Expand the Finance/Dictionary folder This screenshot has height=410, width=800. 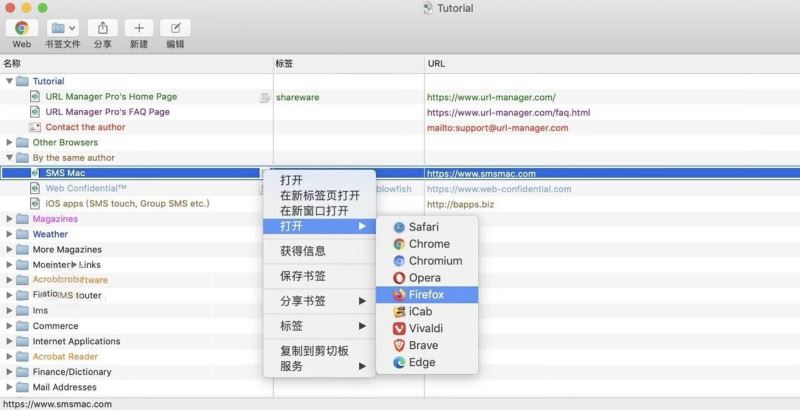(9, 372)
